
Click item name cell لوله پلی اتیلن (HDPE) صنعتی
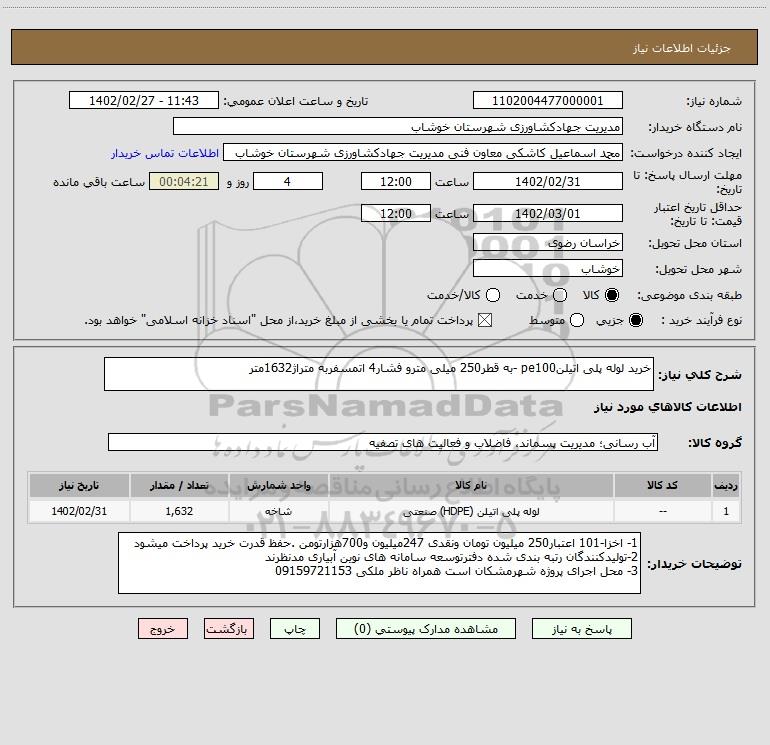point(471,511)
